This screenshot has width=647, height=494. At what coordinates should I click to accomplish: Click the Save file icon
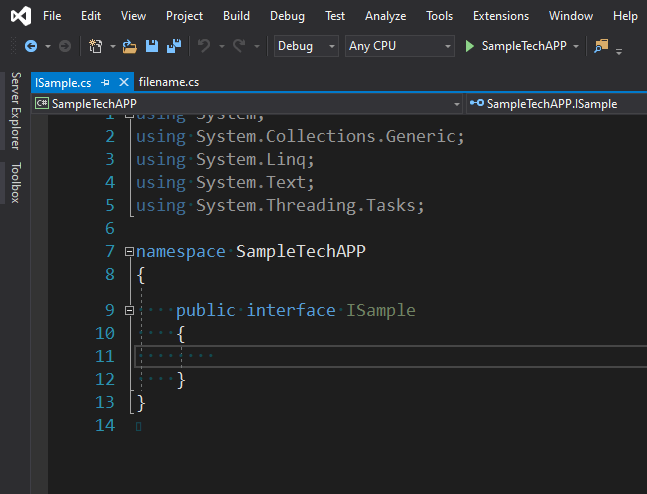click(x=152, y=46)
